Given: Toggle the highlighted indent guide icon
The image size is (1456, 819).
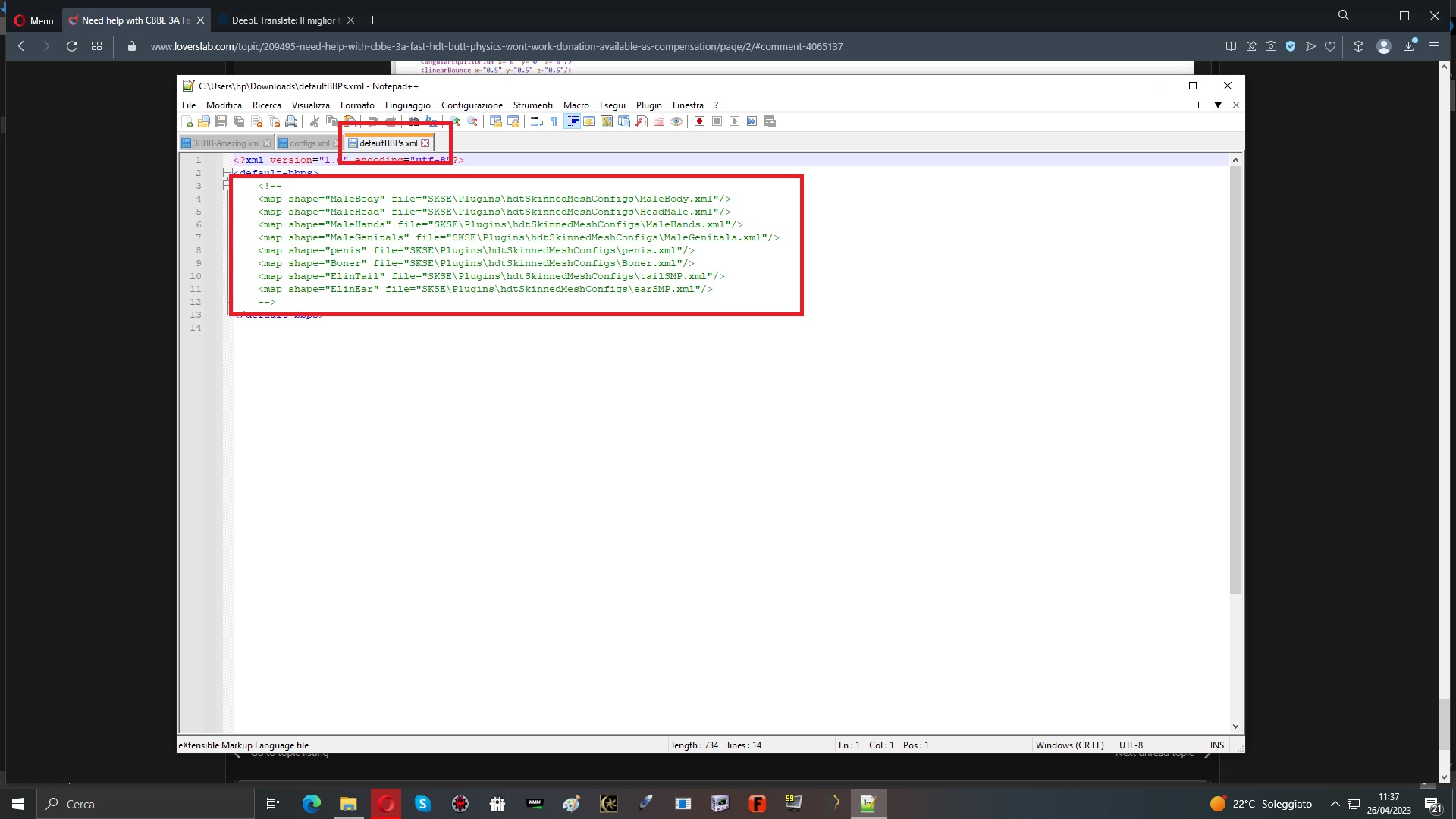Looking at the screenshot, I should point(573,121).
